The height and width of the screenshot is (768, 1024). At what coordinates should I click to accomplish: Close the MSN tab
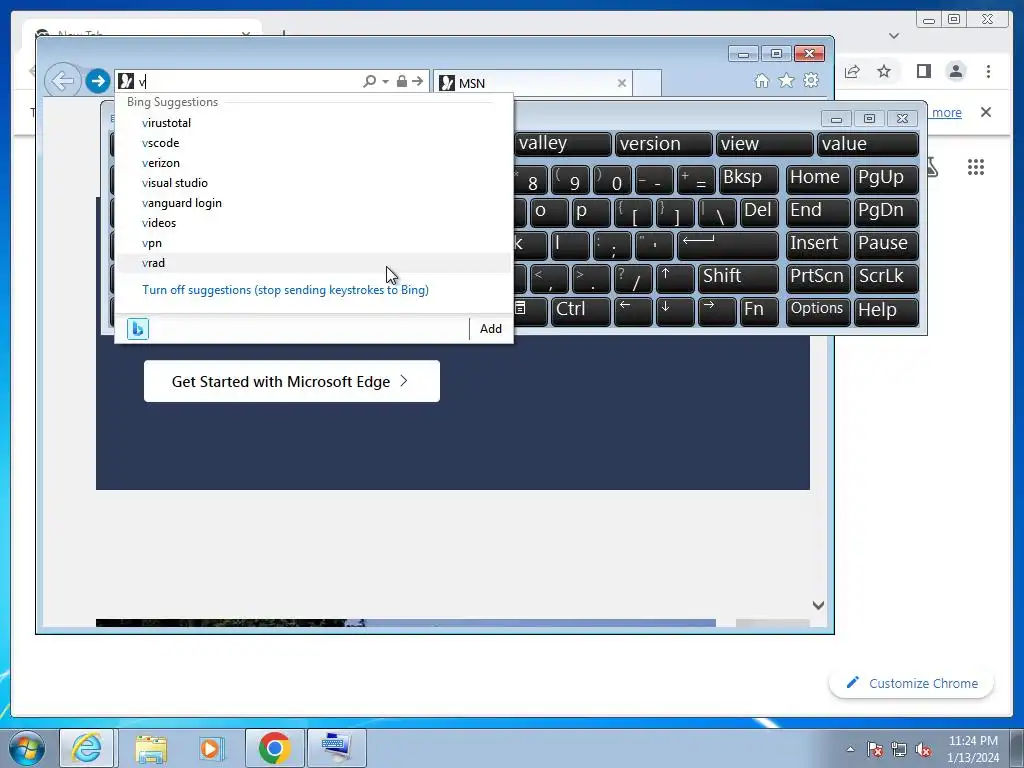pyautogui.click(x=622, y=83)
